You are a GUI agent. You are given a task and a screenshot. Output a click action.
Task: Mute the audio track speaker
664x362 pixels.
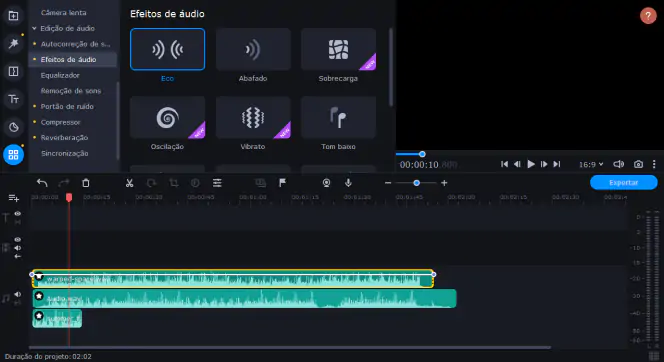pyautogui.click(x=17, y=294)
